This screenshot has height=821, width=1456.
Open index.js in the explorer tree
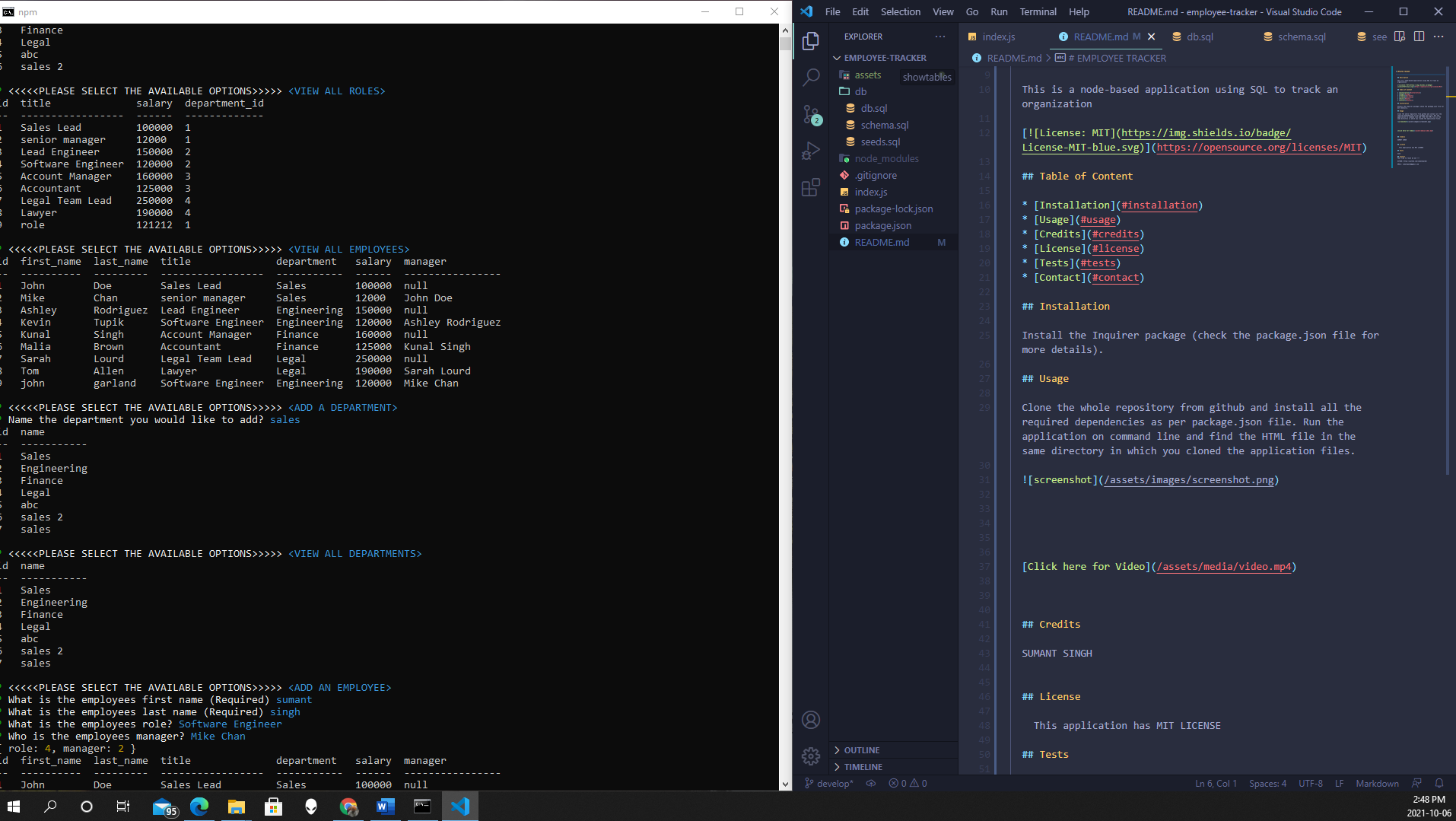tap(871, 192)
